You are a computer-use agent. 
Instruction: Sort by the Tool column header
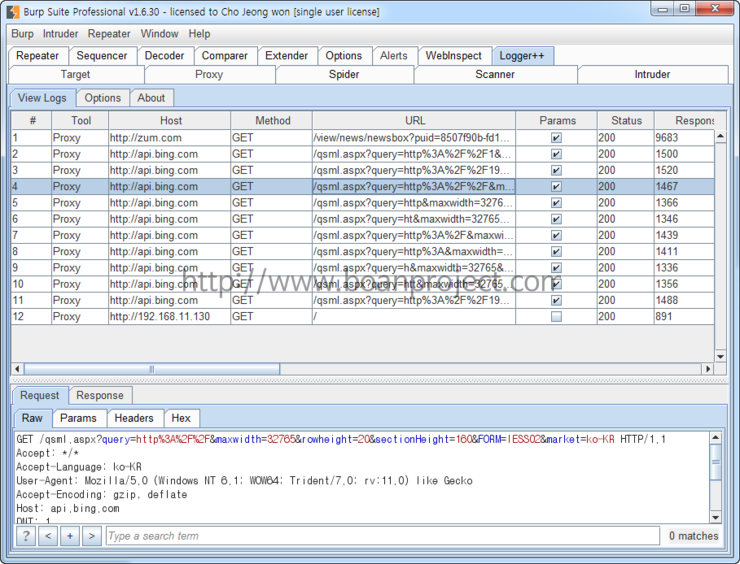click(81, 121)
